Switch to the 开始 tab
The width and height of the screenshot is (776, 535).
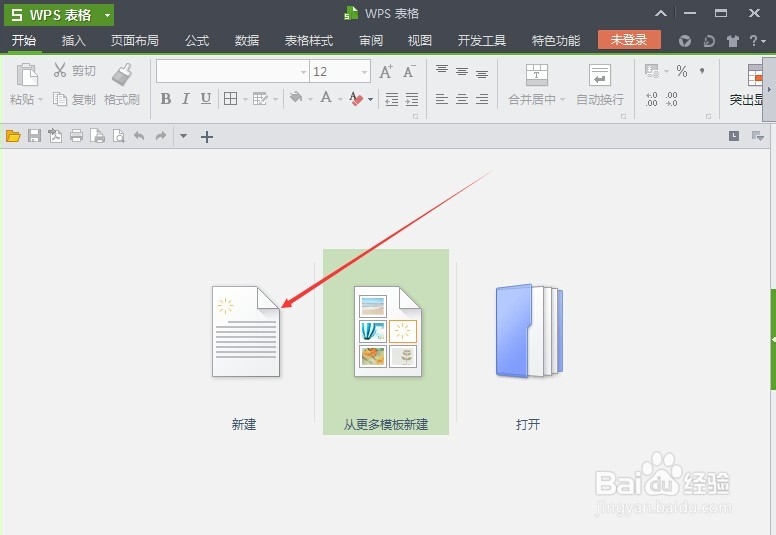point(24,41)
